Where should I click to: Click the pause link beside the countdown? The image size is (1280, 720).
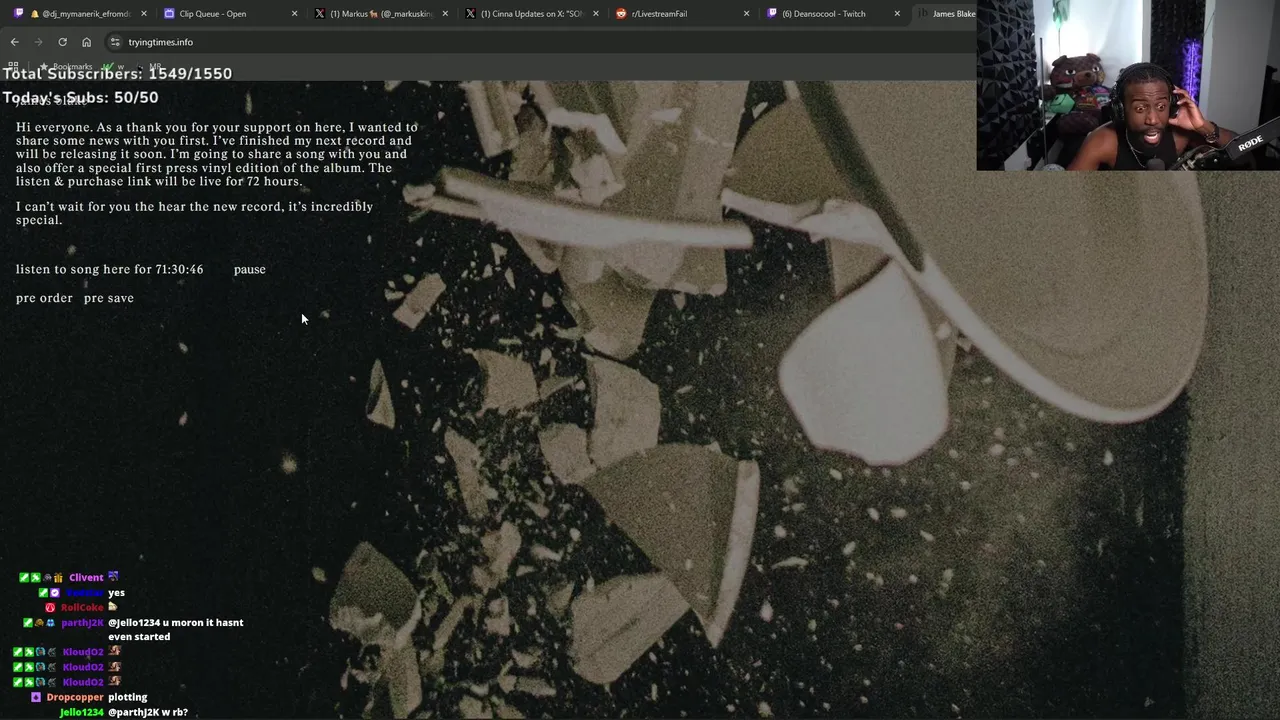pyautogui.click(x=249, y=269)
